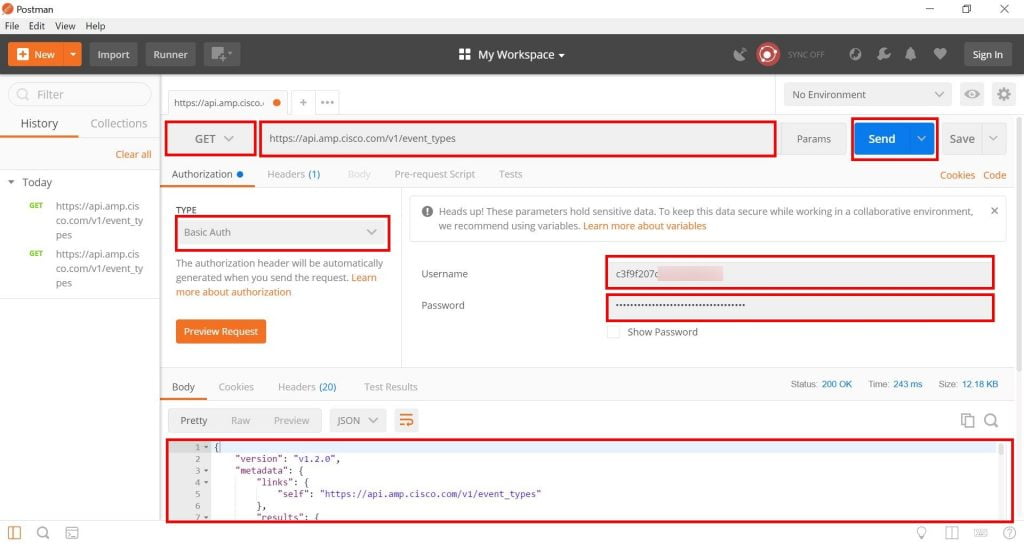Open the tab options ellipsis menu

coord(327,102)
